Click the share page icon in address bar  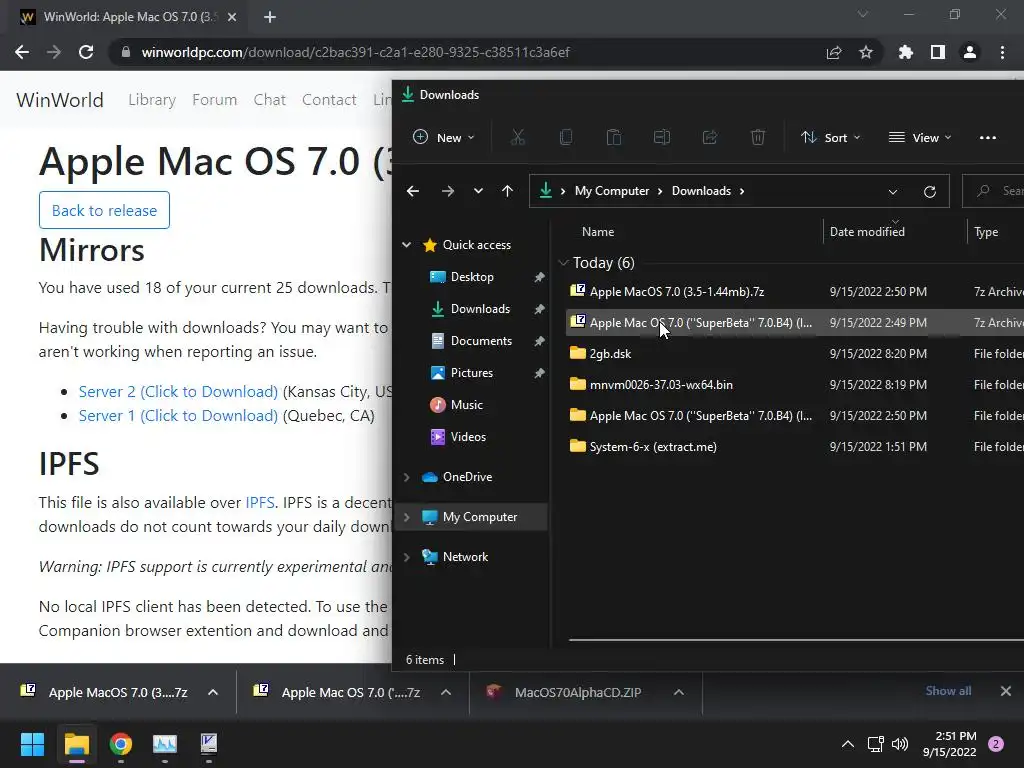(x=834, y=52)
